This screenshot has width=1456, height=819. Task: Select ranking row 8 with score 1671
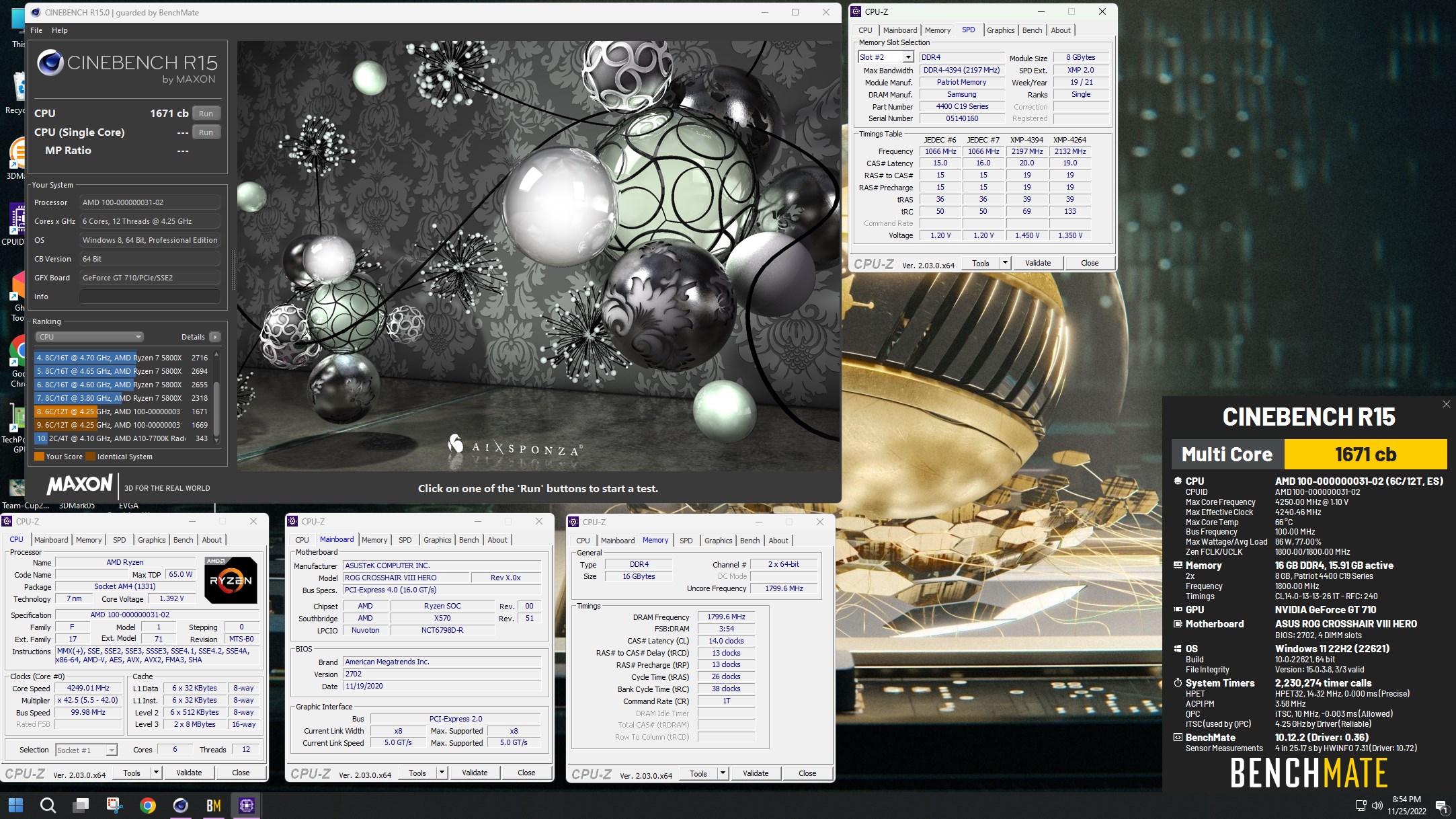[122, 412]
